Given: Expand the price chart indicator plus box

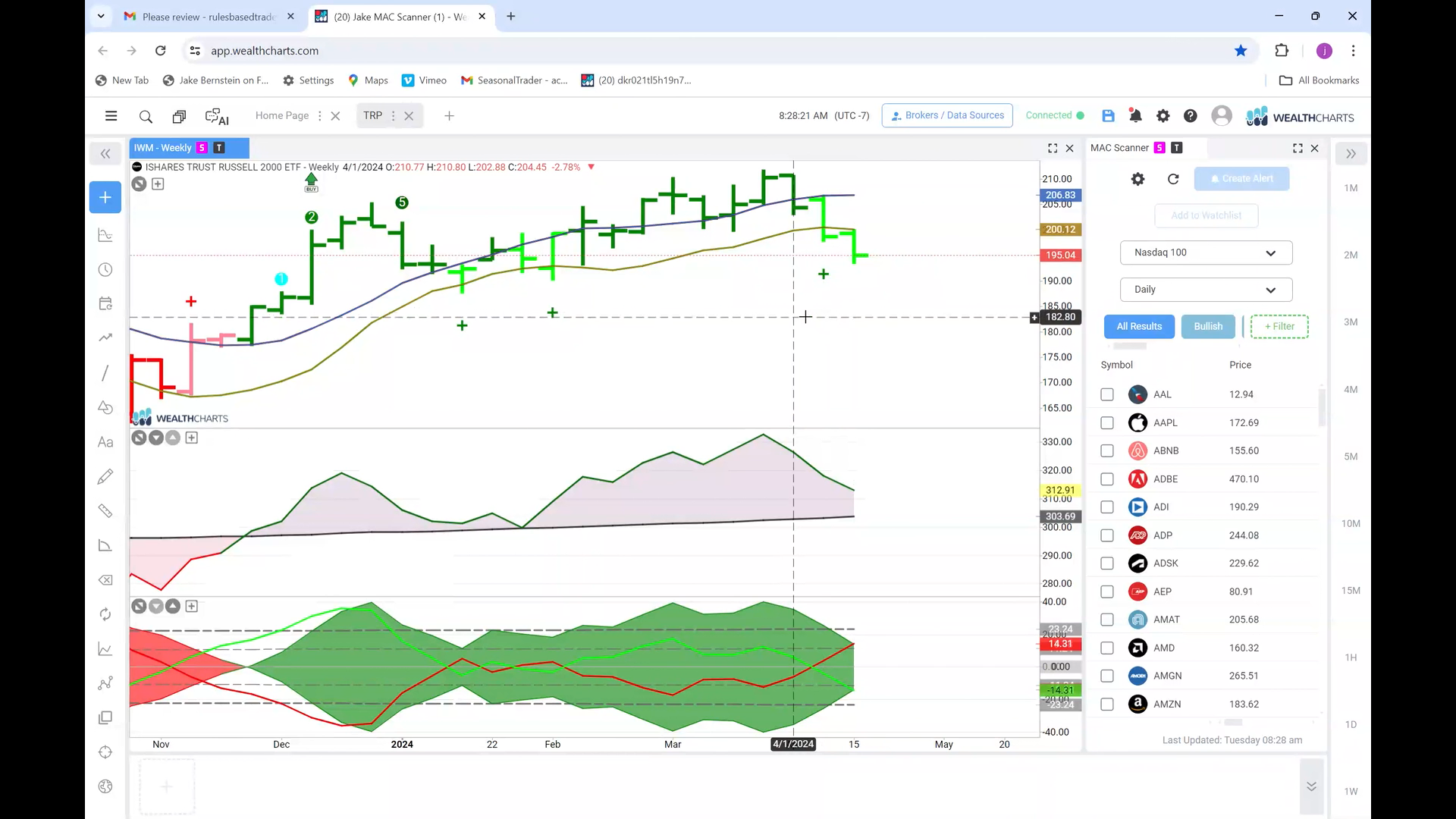Looking at the screenshot, I should pos(158,184).
